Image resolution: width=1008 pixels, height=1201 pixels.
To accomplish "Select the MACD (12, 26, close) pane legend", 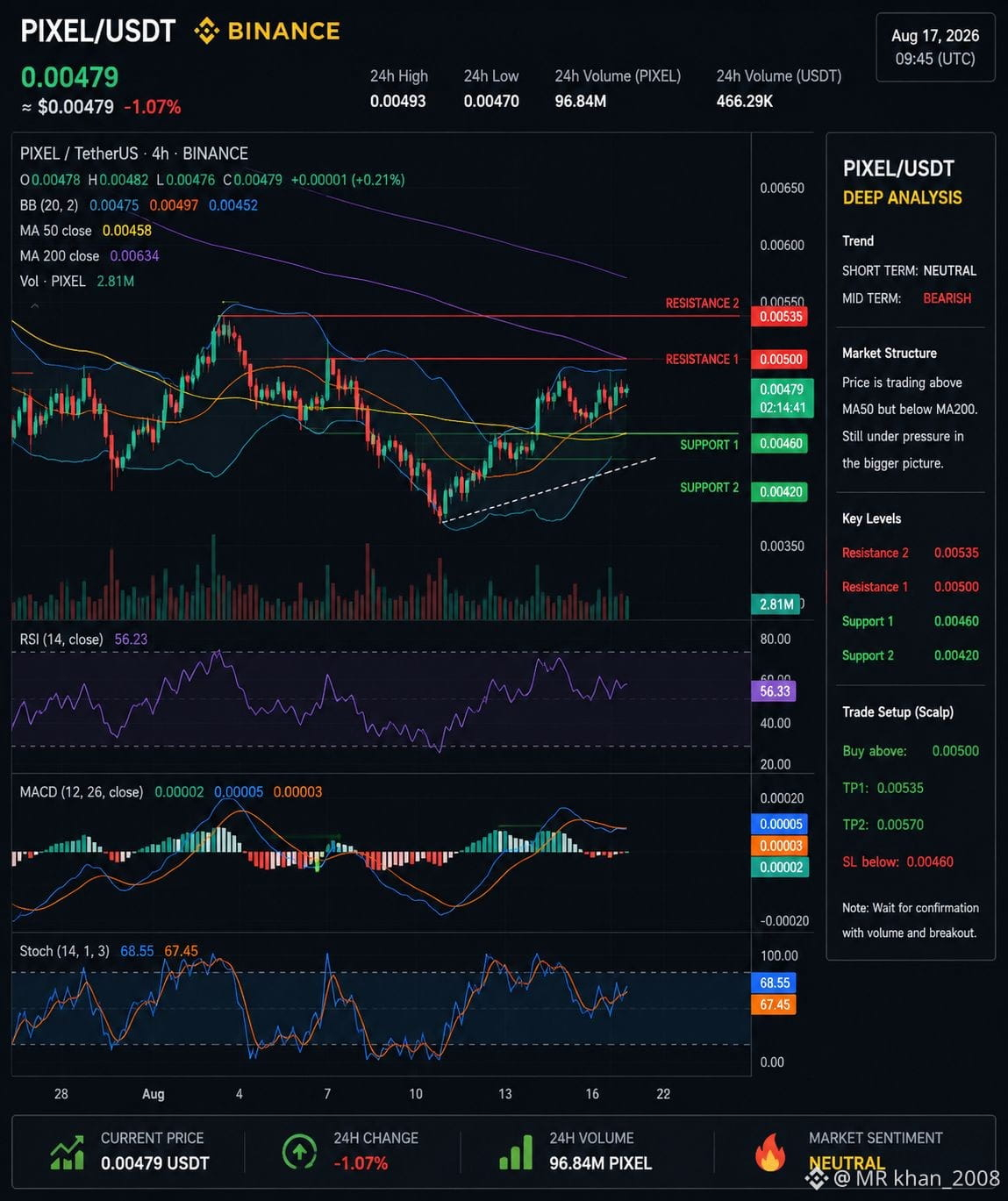I will tap(171, 792).
